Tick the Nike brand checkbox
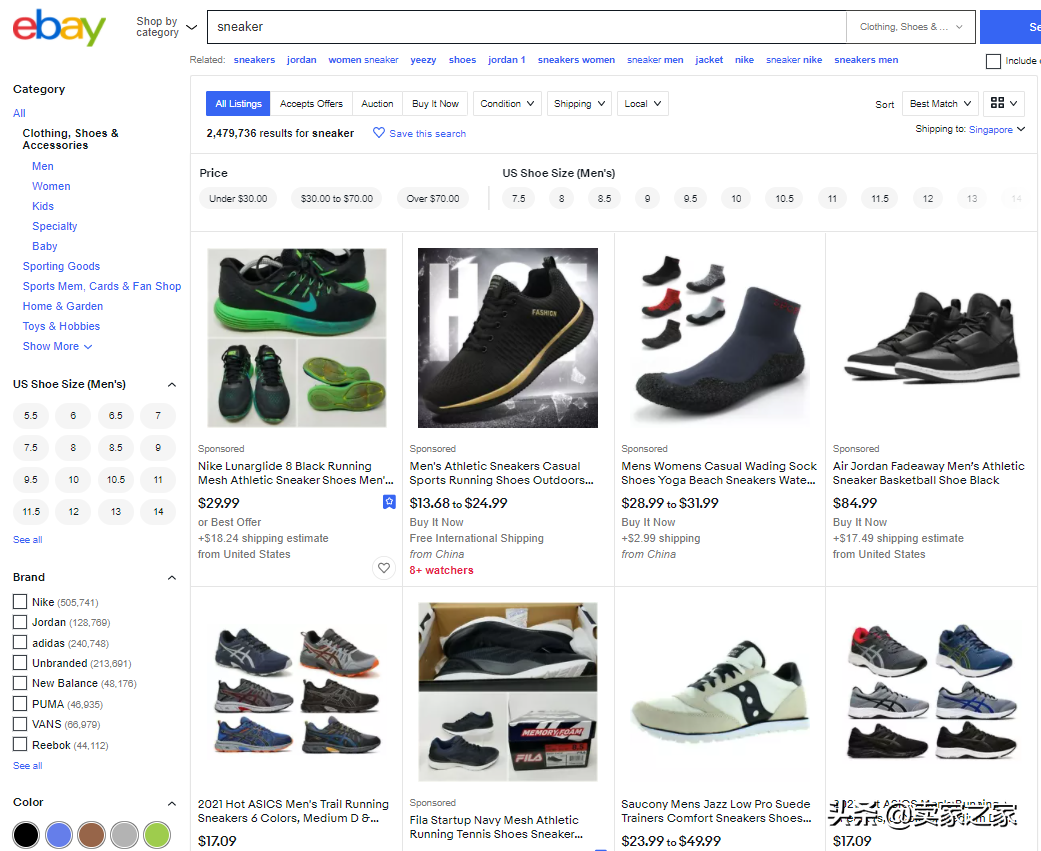 click(20, 602)
